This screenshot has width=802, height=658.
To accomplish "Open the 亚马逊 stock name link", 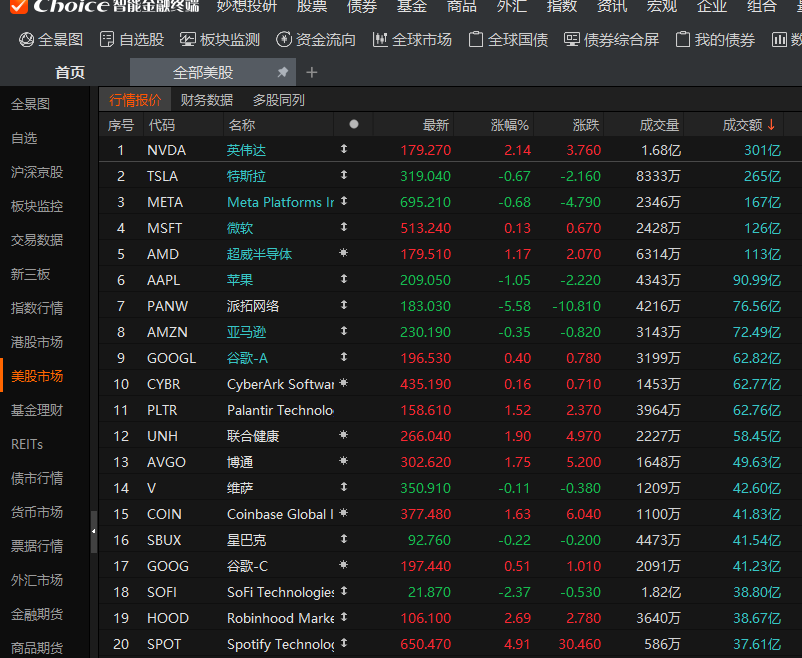I will coord(247,332).
